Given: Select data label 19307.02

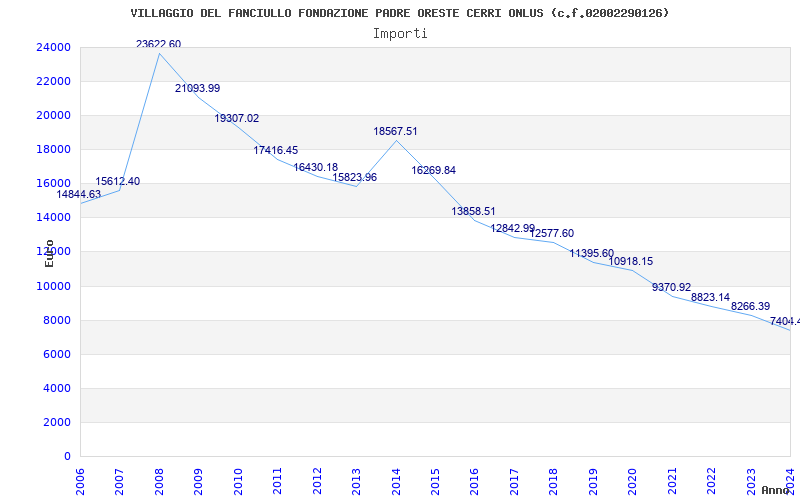Looking at the screenshot, I should [x=237, y=118].
